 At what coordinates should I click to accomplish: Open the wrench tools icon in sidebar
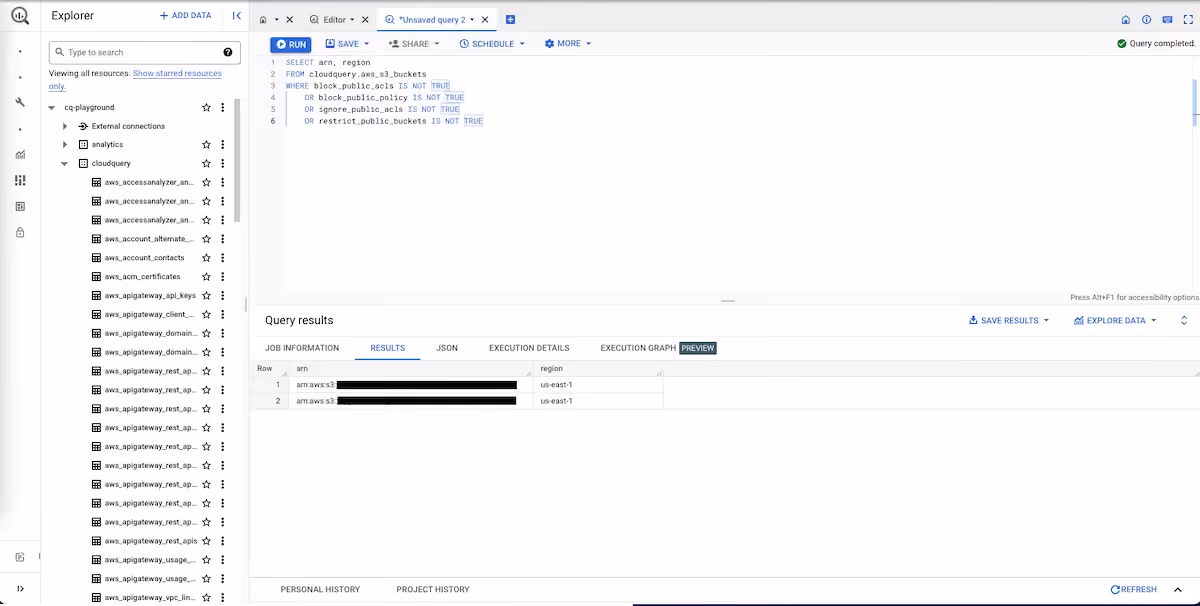click(20, 102)
